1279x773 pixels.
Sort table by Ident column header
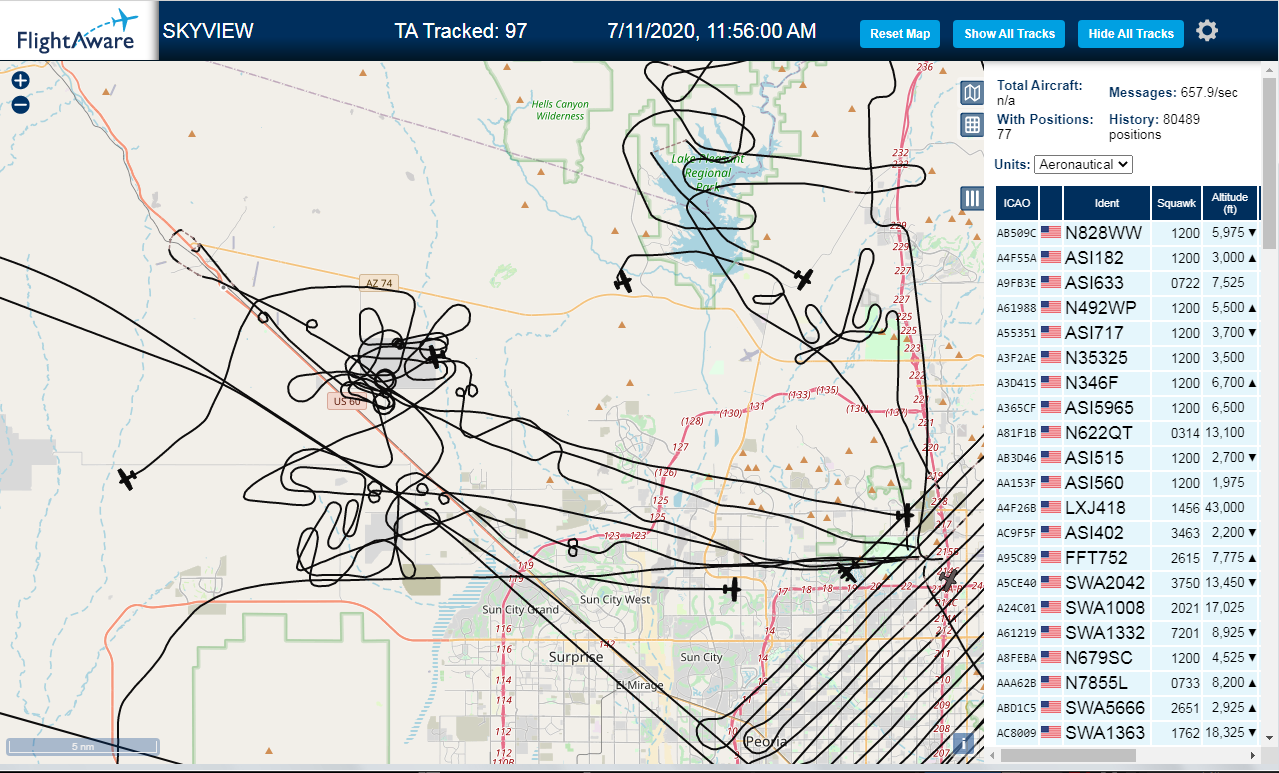tap(1107, 203)
